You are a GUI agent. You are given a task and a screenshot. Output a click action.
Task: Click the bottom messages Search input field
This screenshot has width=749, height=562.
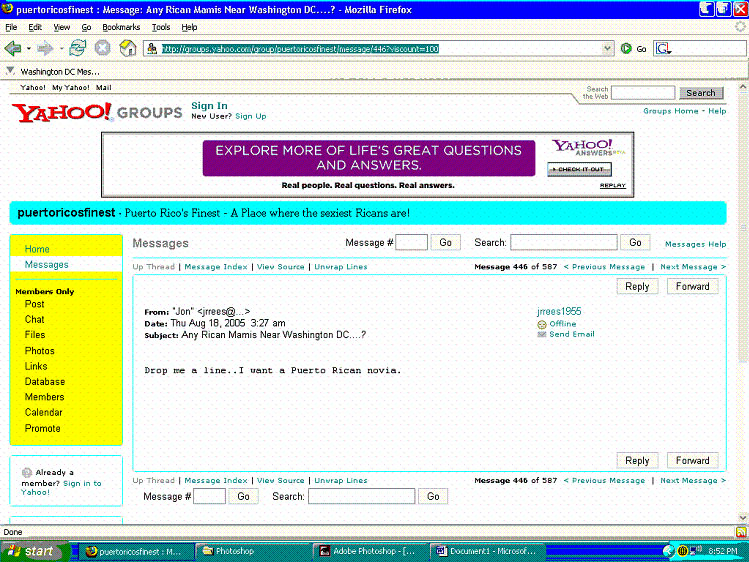pos(362,496)
